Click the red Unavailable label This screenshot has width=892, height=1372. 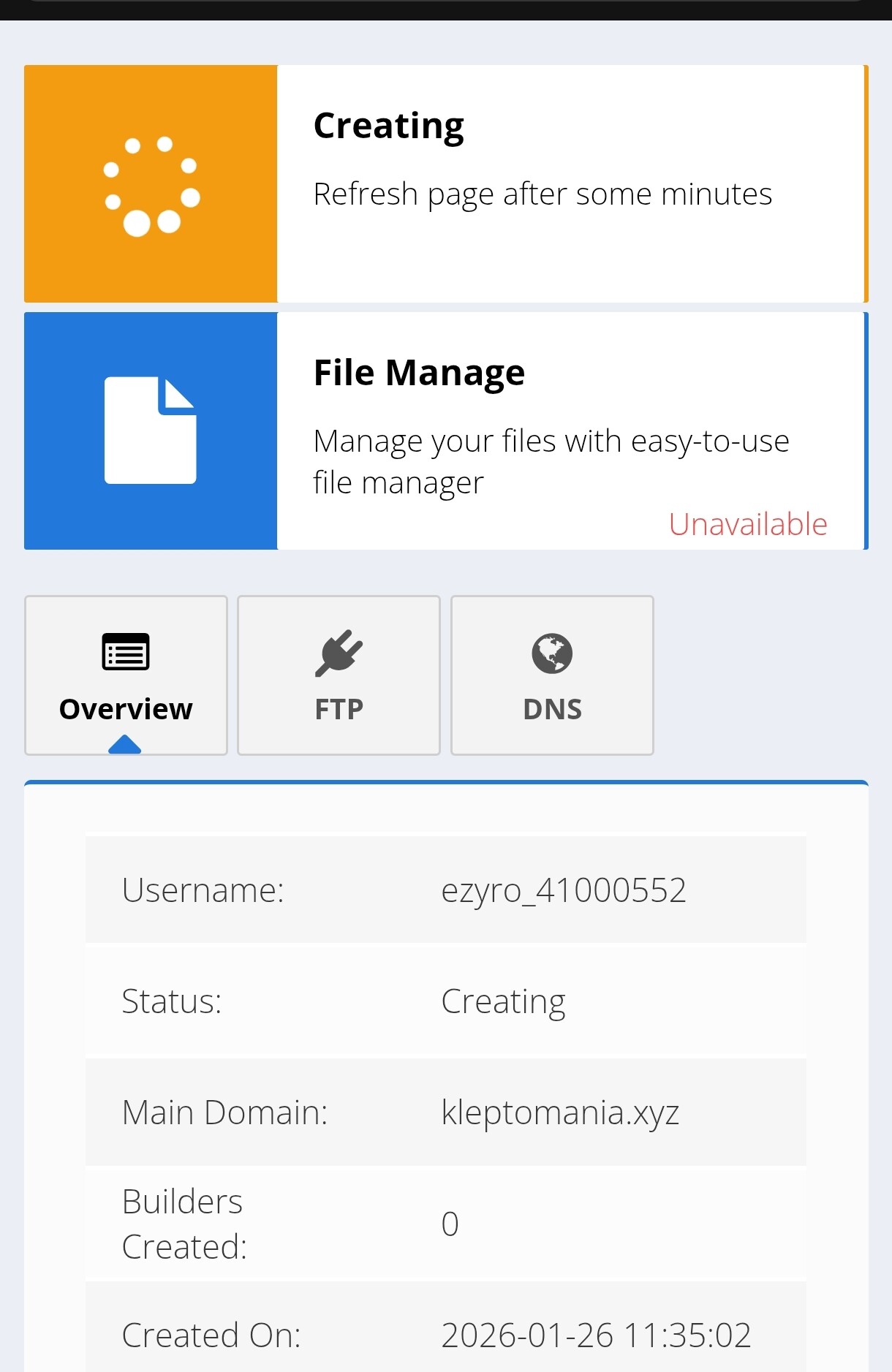coord(747,524)
